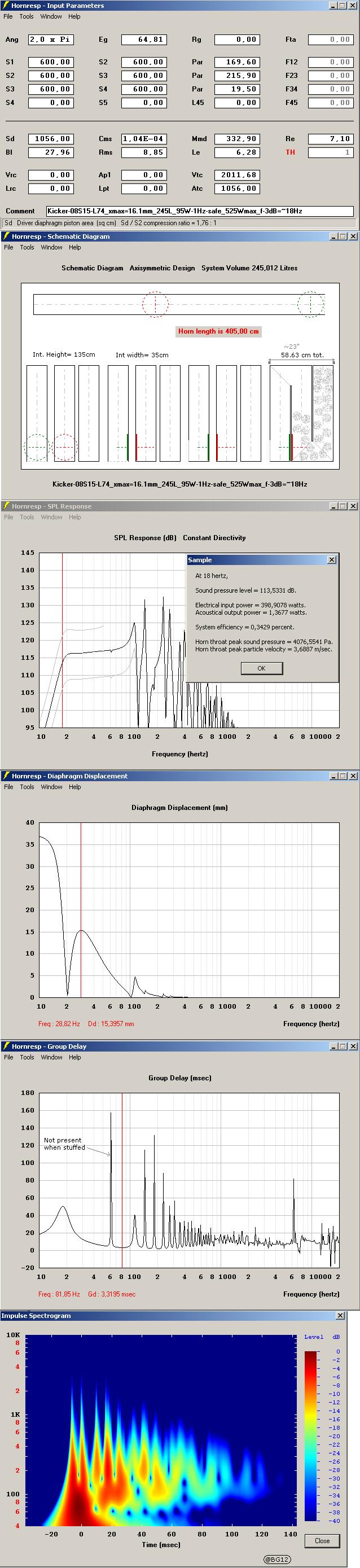Click 'Not present when stuffed' annotation
Screen dimensions: 360x1568
(64, 1144)
